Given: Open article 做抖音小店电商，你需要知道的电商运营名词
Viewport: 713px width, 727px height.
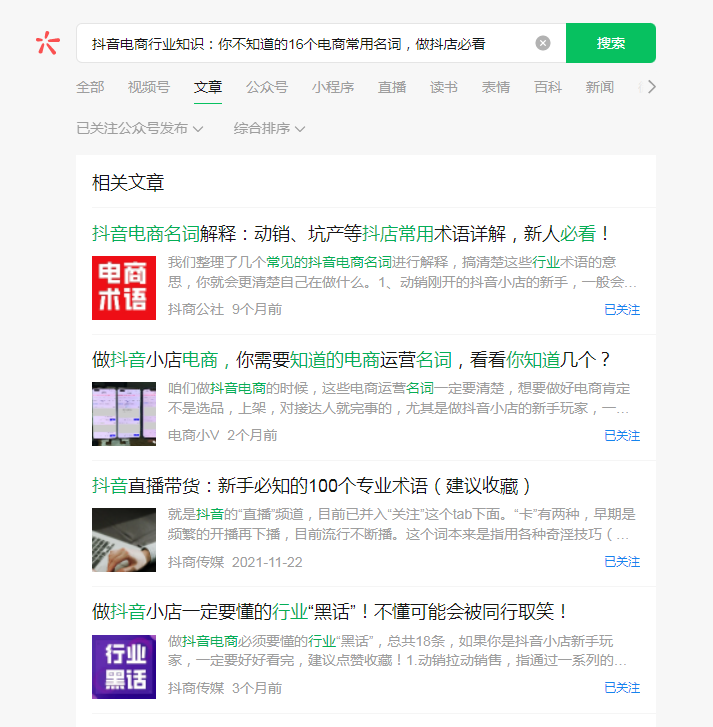Looking at the screenshot, I should (351, 360).
